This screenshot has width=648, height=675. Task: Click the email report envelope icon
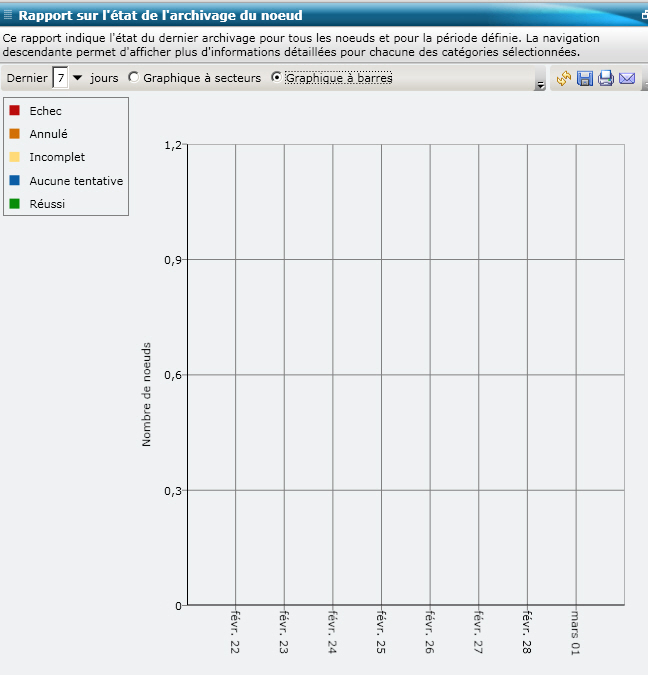click(x=627, y=78)
